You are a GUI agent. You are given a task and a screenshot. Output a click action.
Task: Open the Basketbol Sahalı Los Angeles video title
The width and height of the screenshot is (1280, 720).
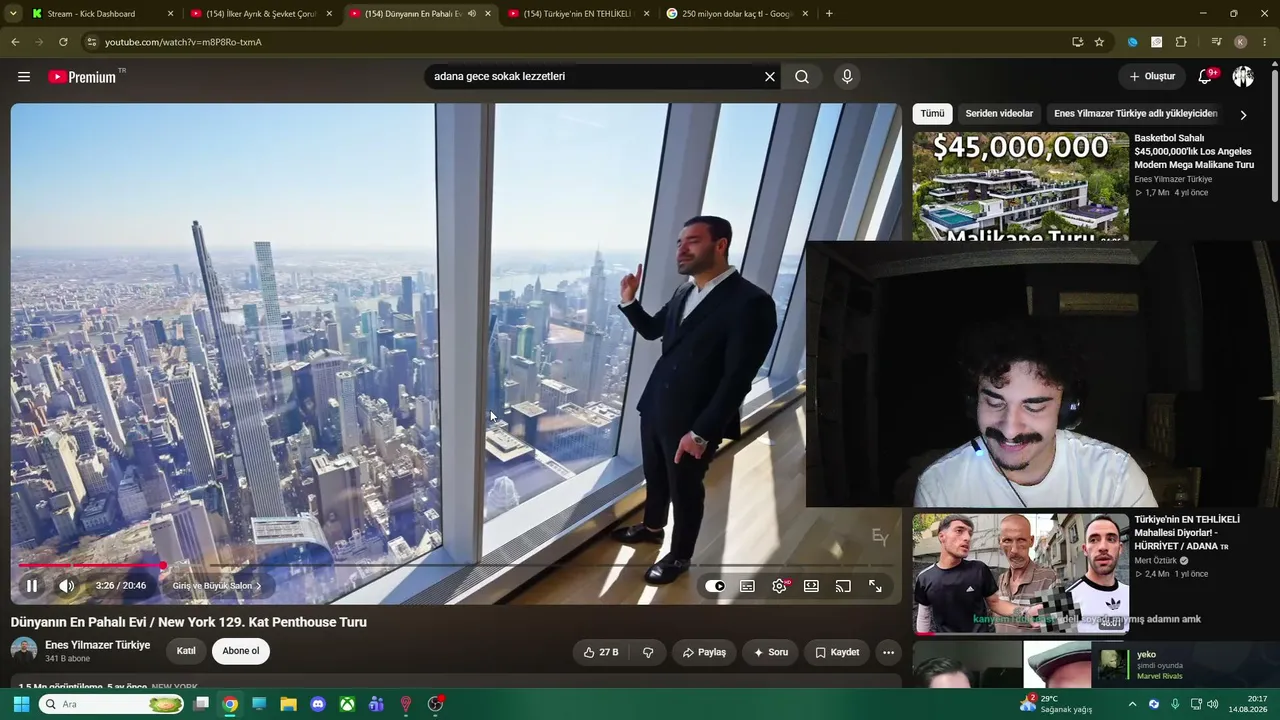pos(1194,151)
